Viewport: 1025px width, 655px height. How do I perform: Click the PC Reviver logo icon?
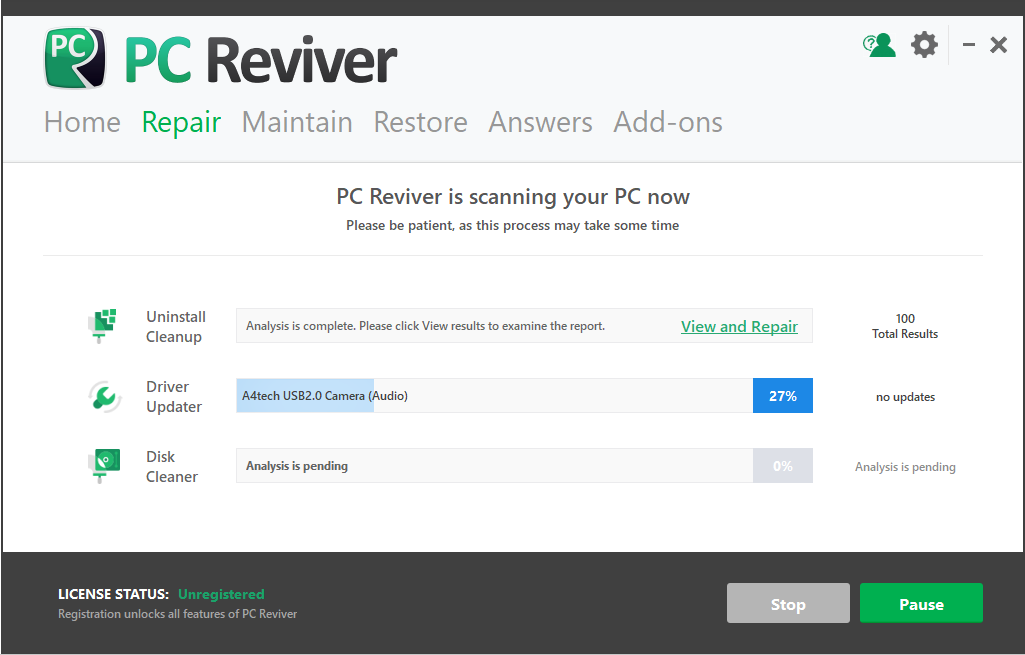click(75, 58)
